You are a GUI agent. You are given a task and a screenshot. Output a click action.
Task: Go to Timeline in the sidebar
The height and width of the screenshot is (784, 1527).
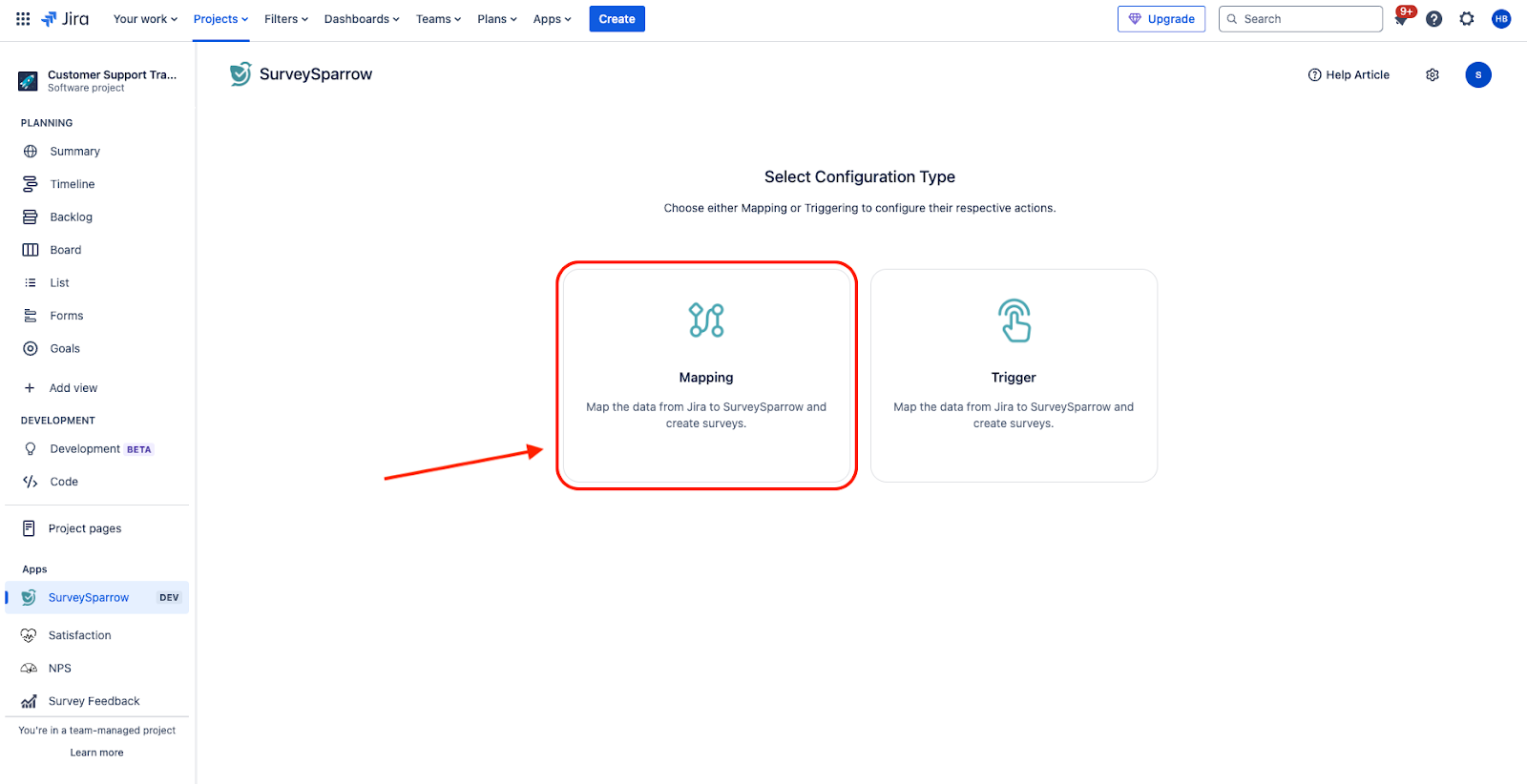pyautogui.click(x=72, y=184)
